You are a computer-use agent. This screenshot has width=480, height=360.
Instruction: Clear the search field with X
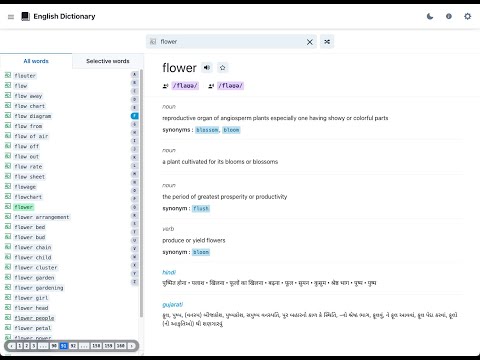[x=310, y=42]
